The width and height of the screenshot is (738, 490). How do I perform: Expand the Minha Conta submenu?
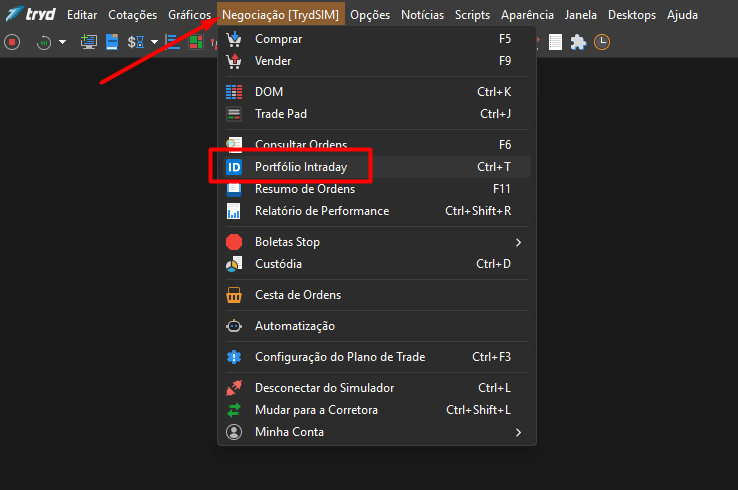tap(377, 432)
